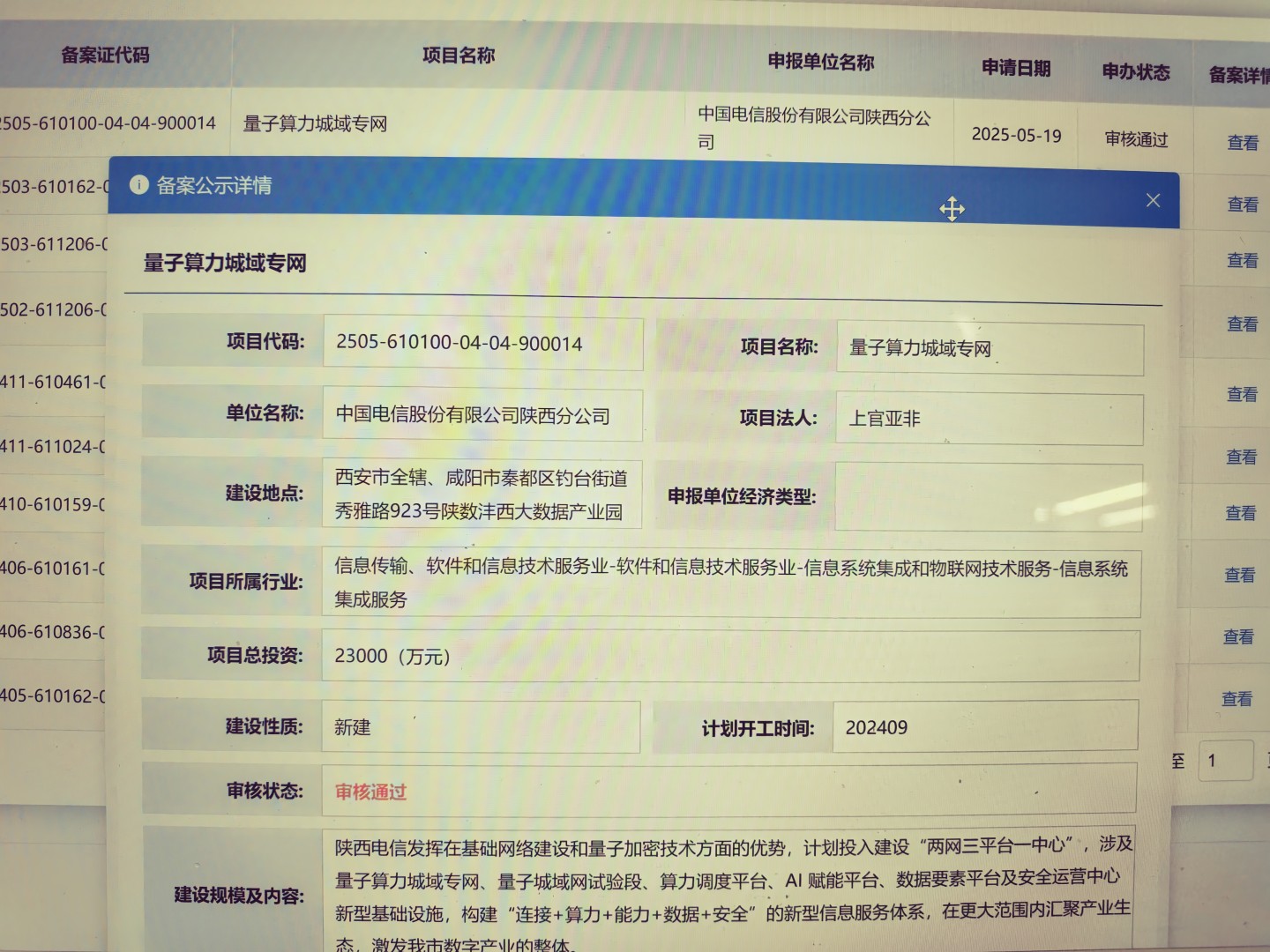Click the 申办状态 column header
Image resolution: width=1270 pixels, height=952 pixels.
coord(1136,71)
